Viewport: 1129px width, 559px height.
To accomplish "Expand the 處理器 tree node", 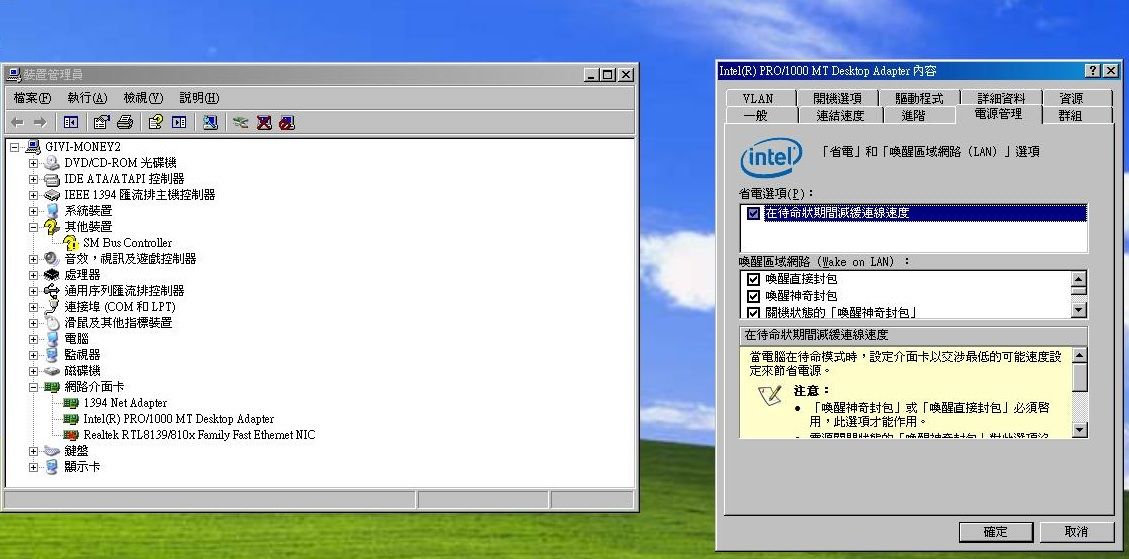I will (x=33, y=274).
